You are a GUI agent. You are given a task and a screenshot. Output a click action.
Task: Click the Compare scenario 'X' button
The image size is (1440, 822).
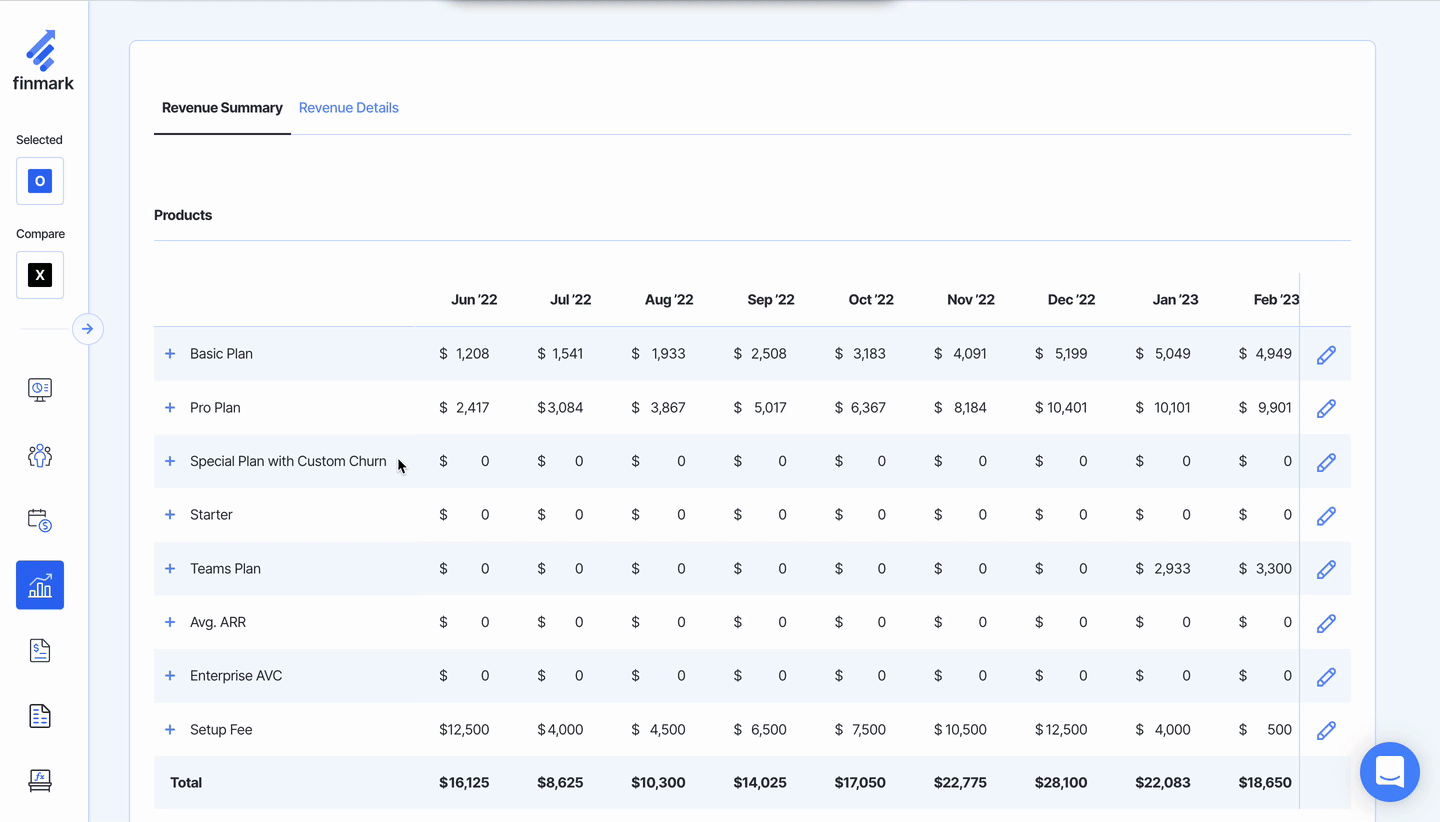point(40,275)
